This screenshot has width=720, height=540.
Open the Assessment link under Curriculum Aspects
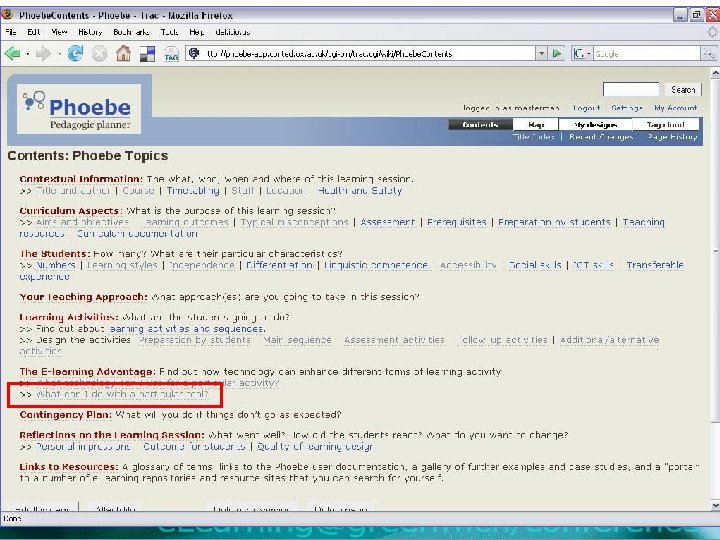pyautogui.click(x=388, y=222)
